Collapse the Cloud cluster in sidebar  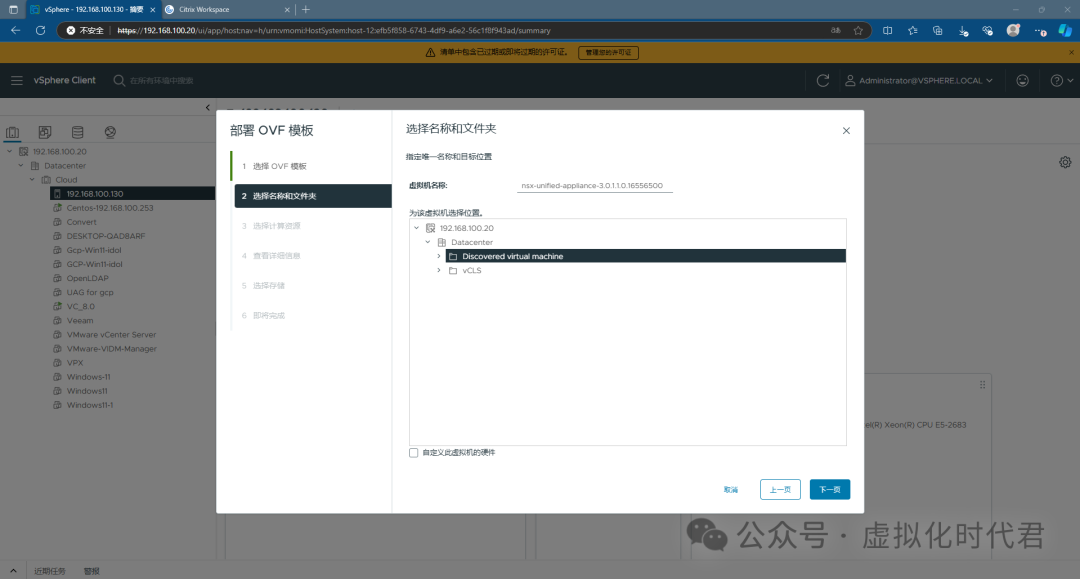point(32,180)
